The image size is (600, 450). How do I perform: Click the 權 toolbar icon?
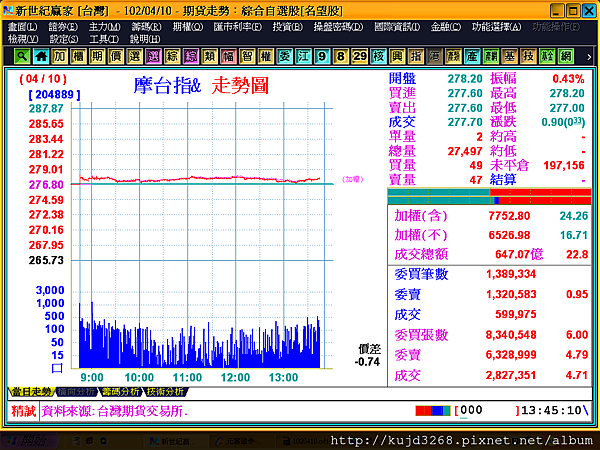click(x=266, y=56)
